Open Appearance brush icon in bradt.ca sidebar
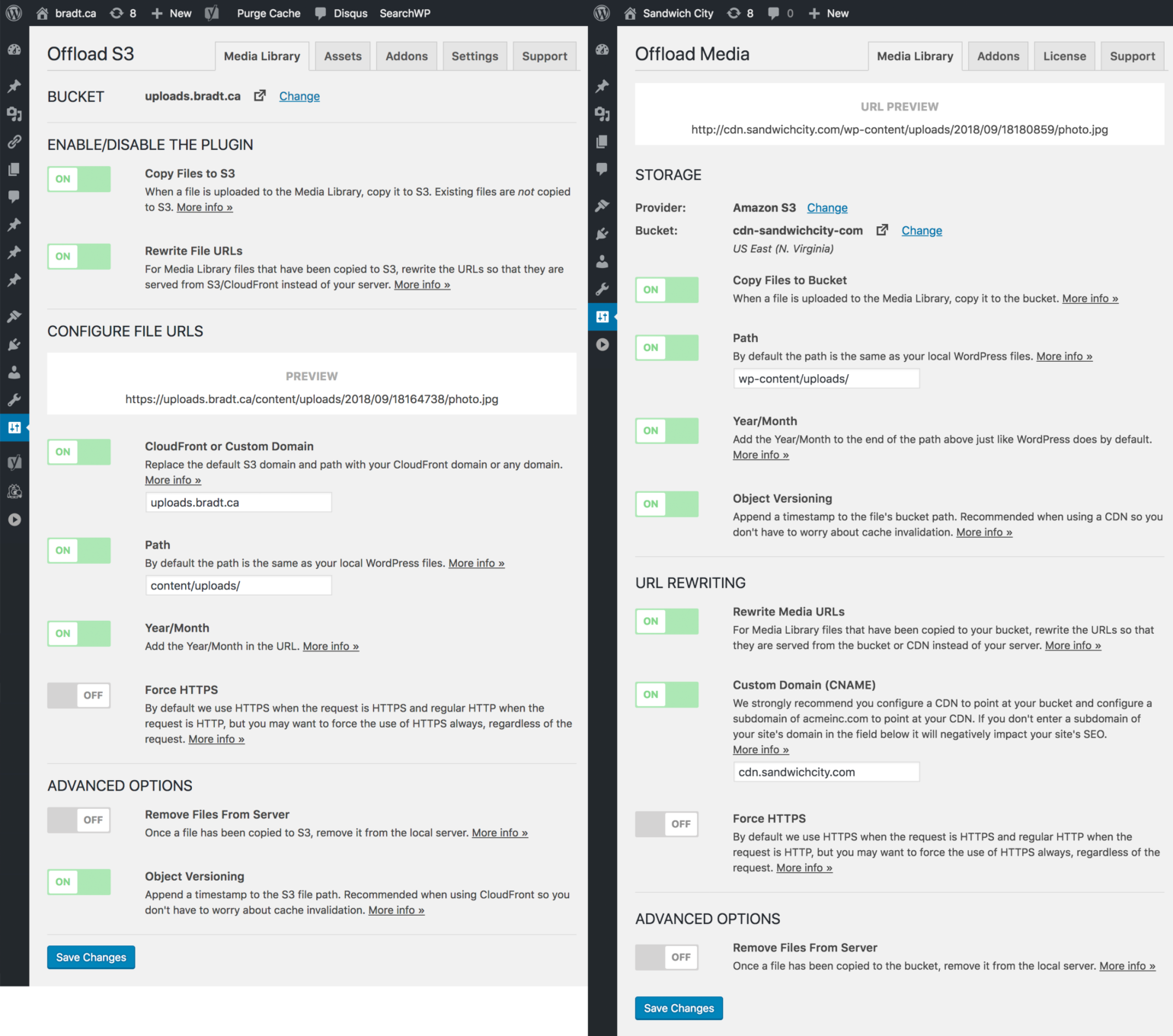This screenshot has height=1036, width=1173. click(14, 316)
